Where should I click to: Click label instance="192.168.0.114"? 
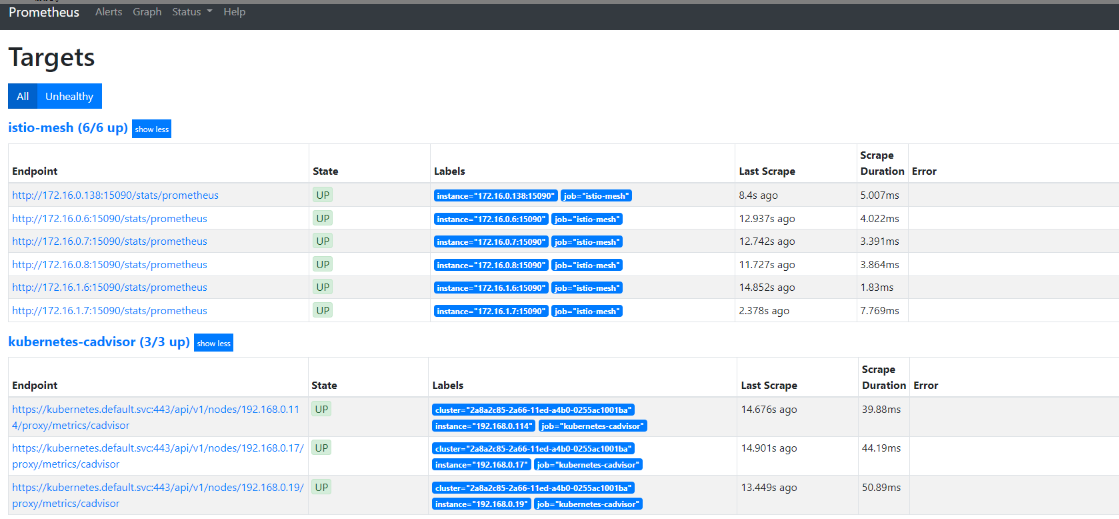(x=484, y=426)
